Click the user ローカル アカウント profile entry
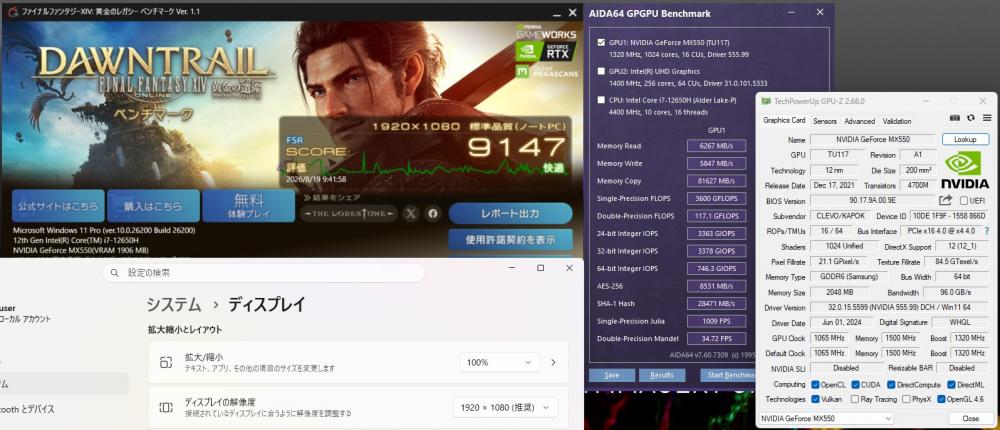This screenshot has width=1000, height=430. [x=26, y=313]
